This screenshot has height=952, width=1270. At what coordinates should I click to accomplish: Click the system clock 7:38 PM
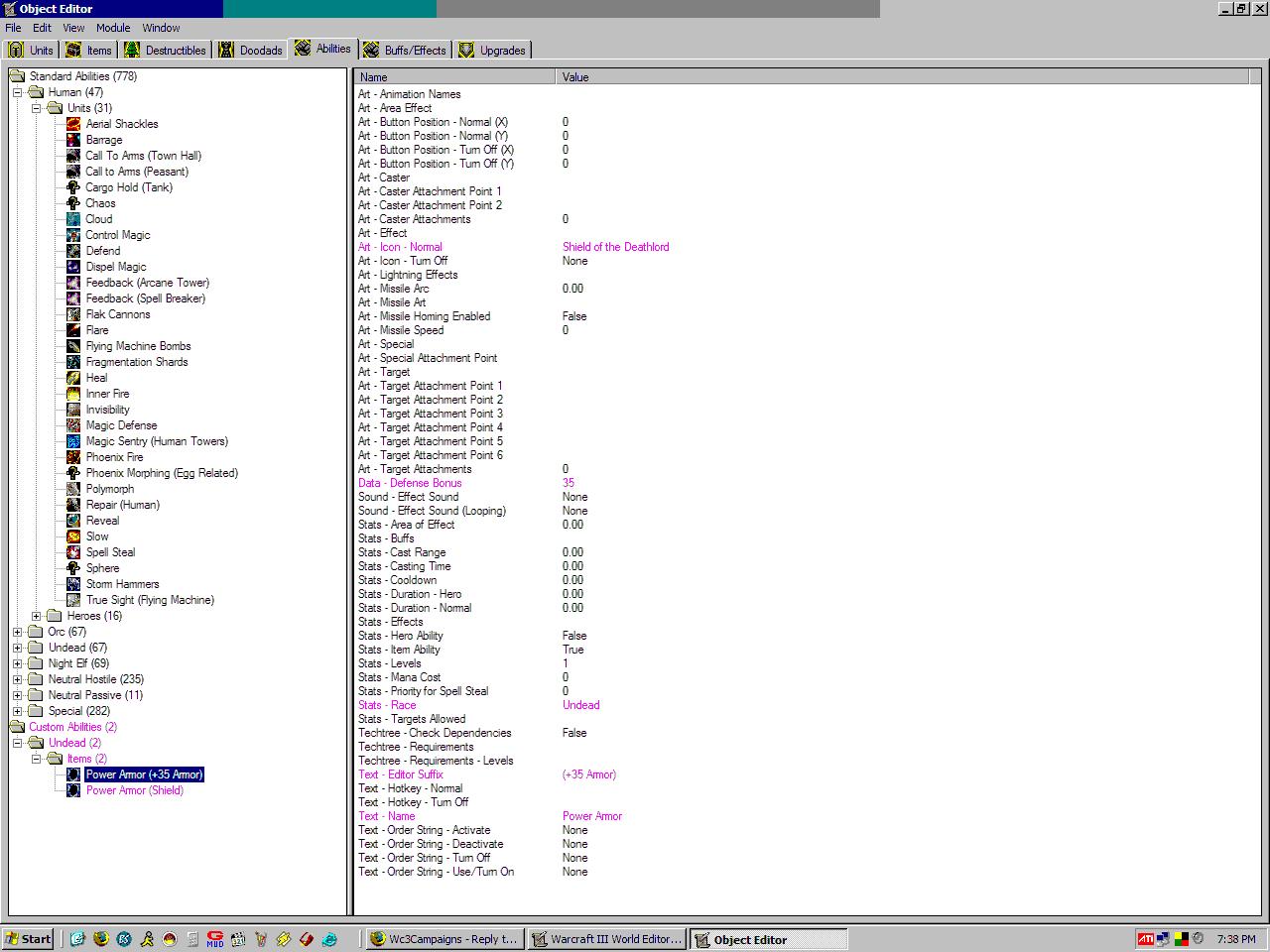tap(1236, 939)
